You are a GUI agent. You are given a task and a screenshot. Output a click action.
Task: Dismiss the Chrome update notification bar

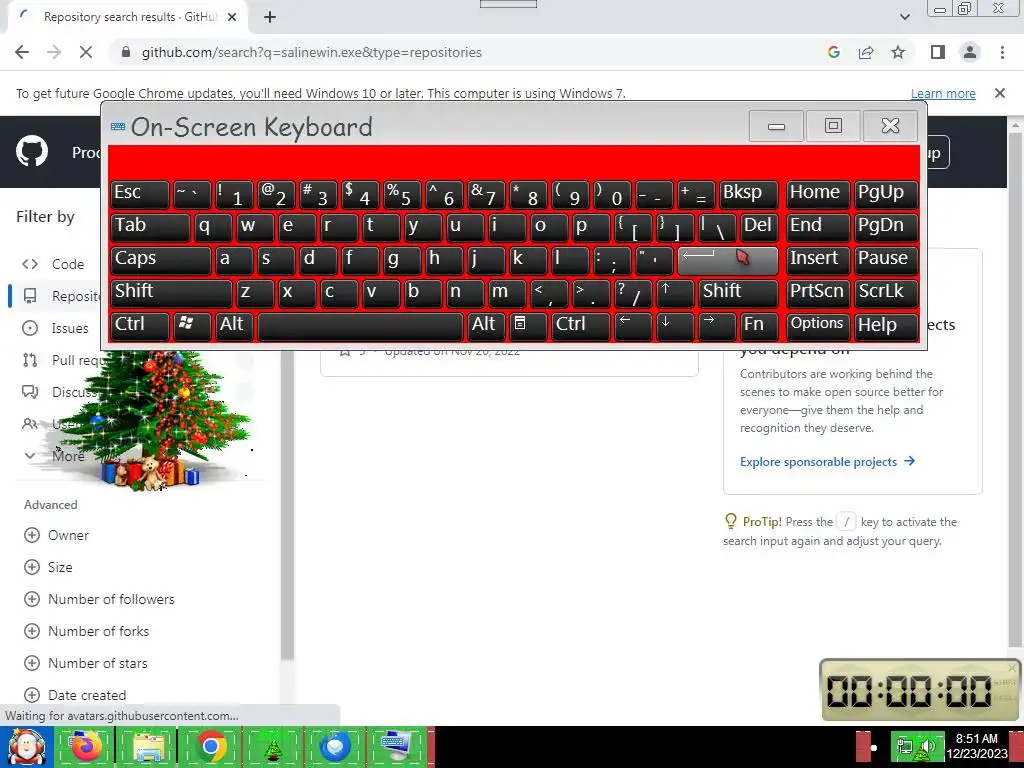point(1000,93)
